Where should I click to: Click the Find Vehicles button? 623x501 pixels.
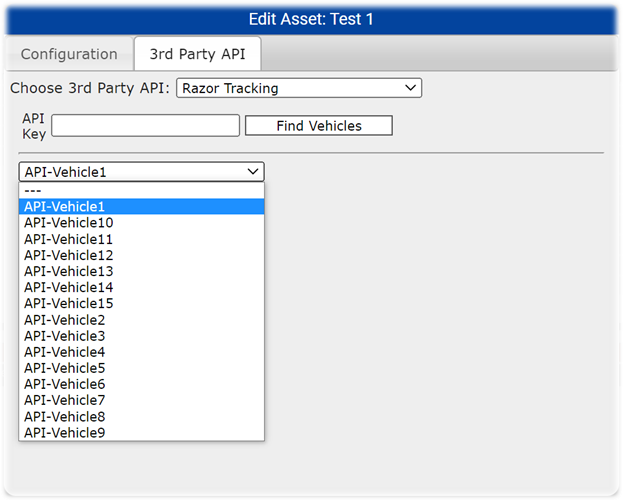[x=319, y=126]
